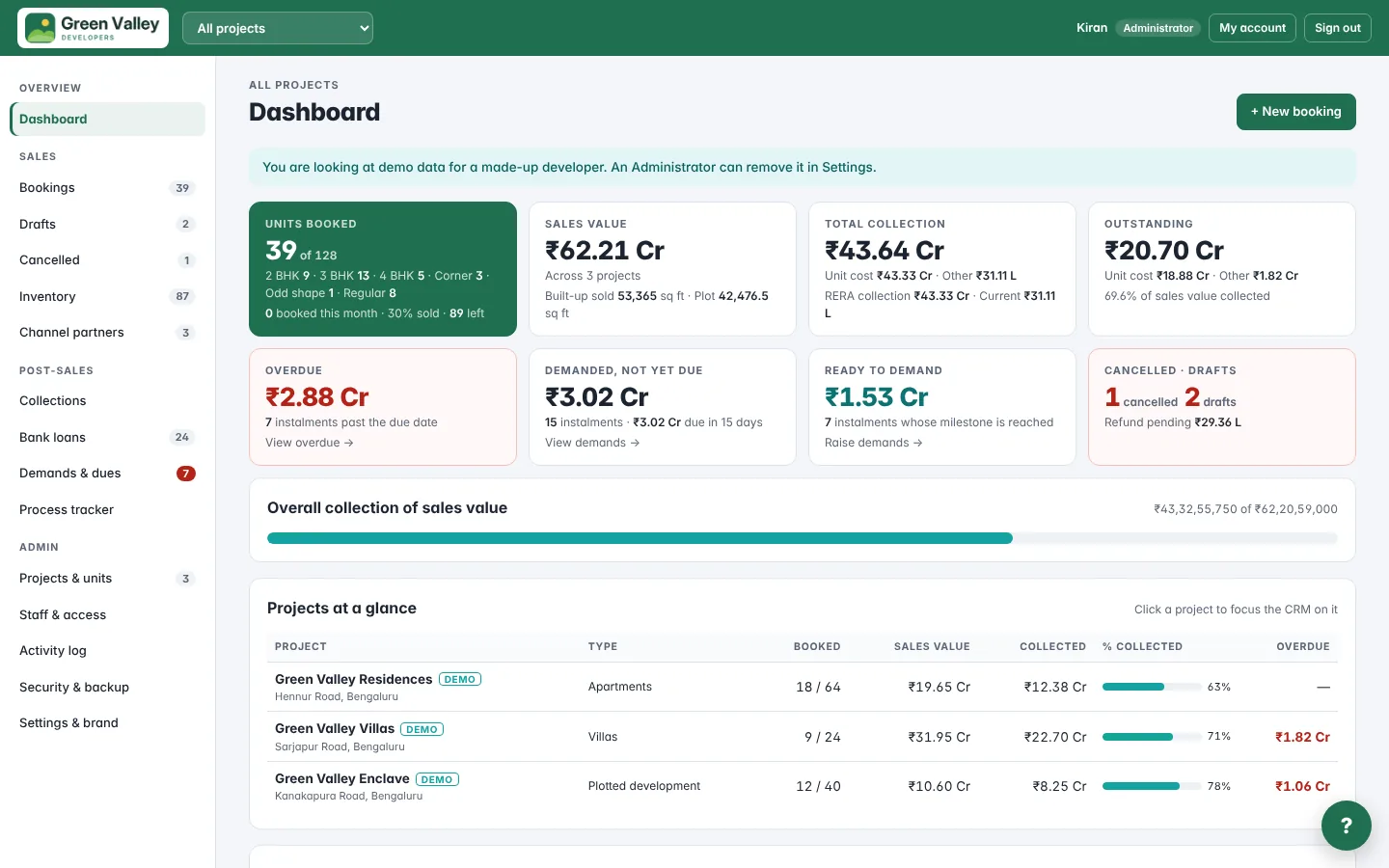This screenshot has height=868, width=1389.
Task: Follow the Raise demands link
Action: tap(873, 443)
